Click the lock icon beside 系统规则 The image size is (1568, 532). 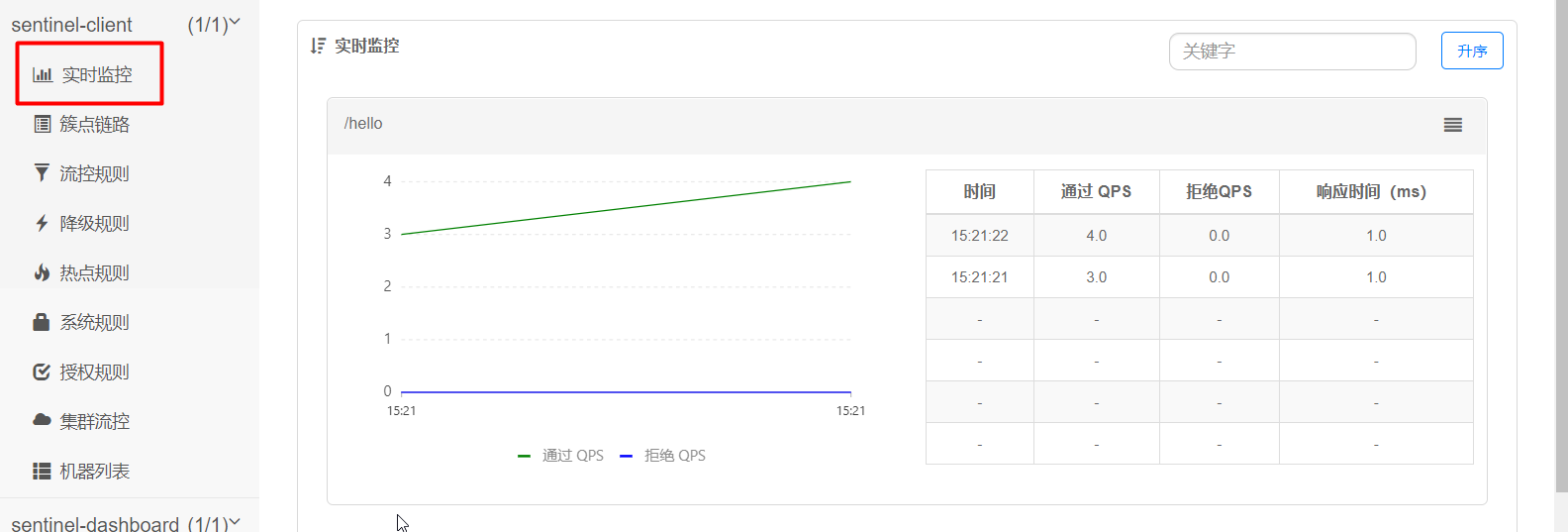tap(42, 322)
